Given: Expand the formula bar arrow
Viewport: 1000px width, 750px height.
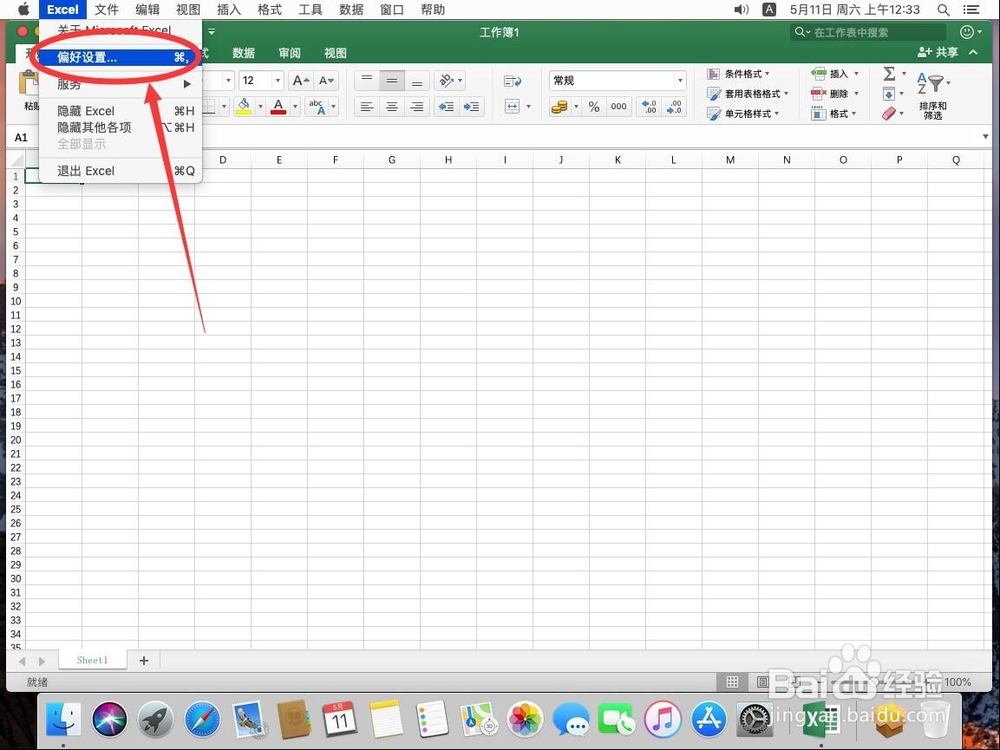Looking at the screenshot, I should [985, 137].
